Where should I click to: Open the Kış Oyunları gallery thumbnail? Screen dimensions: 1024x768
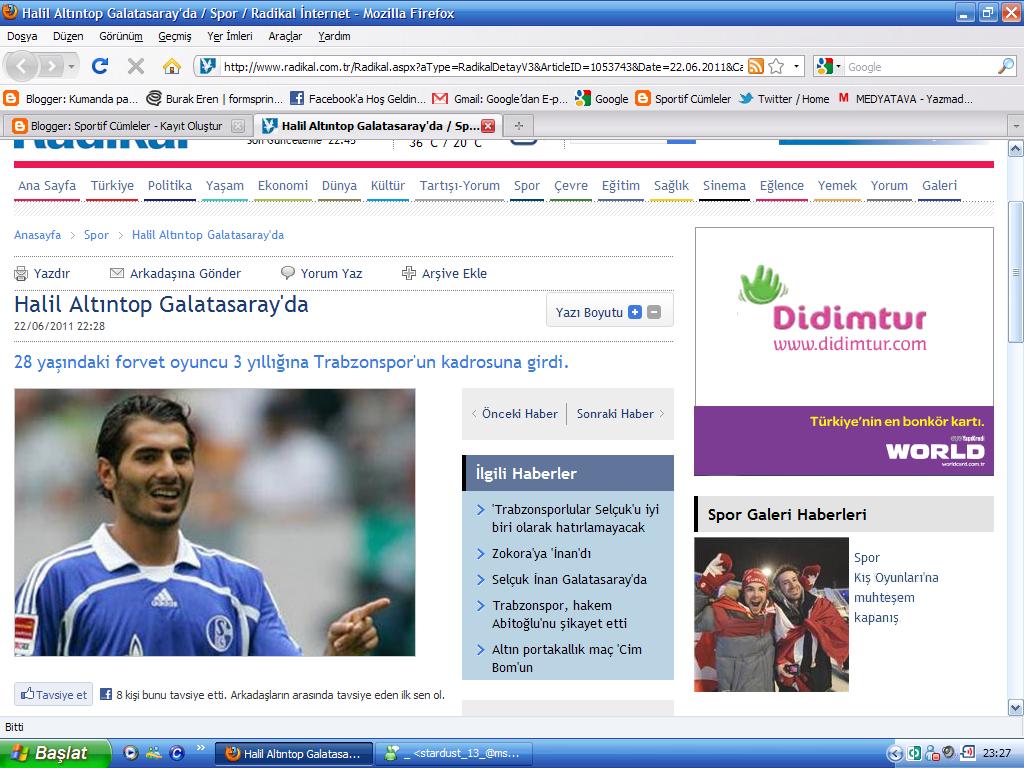[x=771, y=615]
